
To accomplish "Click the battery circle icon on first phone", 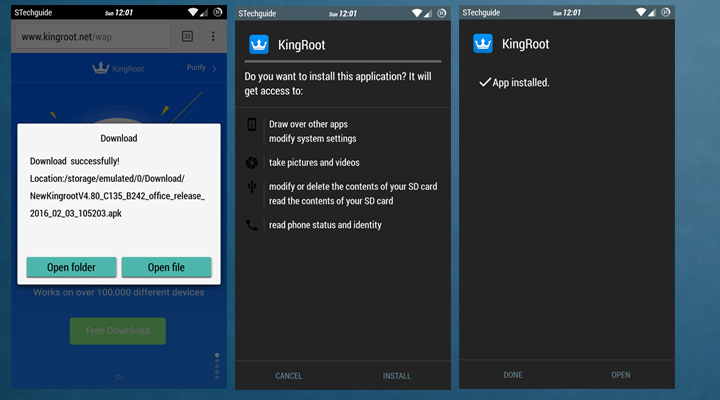I will coord(218,12).
